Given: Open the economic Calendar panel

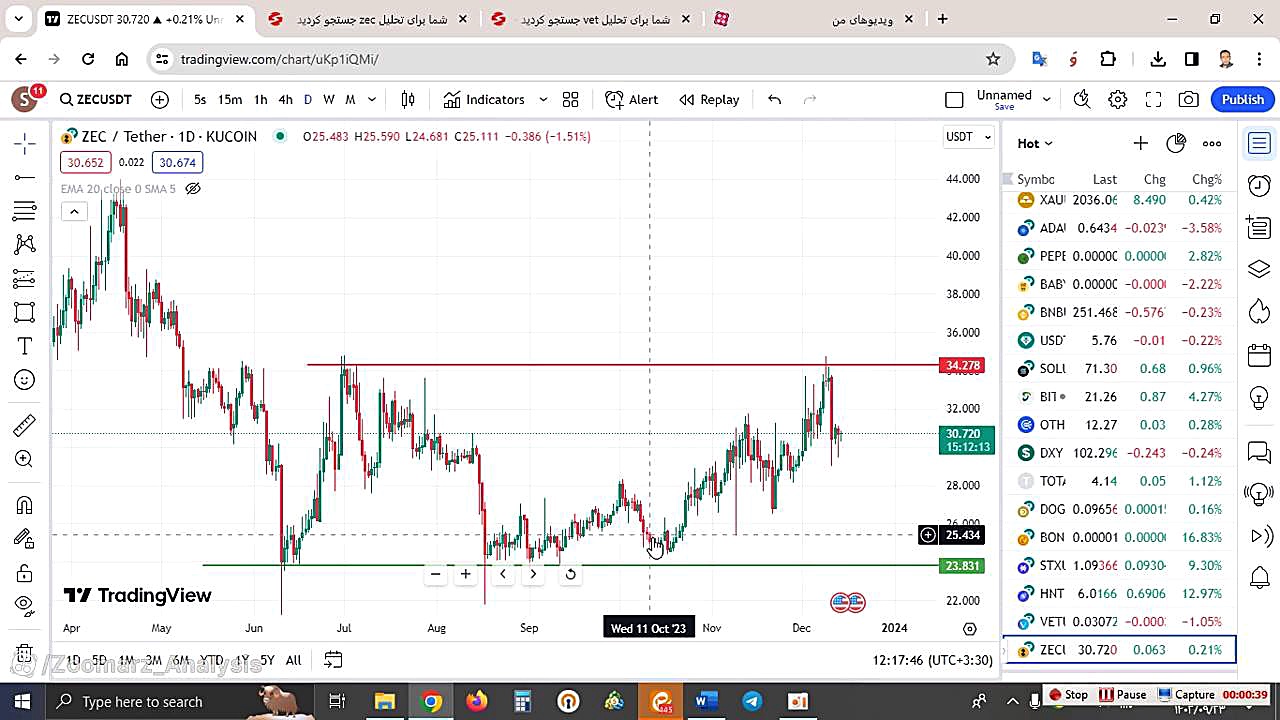Looking at the screenshot, I should point(1259,355).
